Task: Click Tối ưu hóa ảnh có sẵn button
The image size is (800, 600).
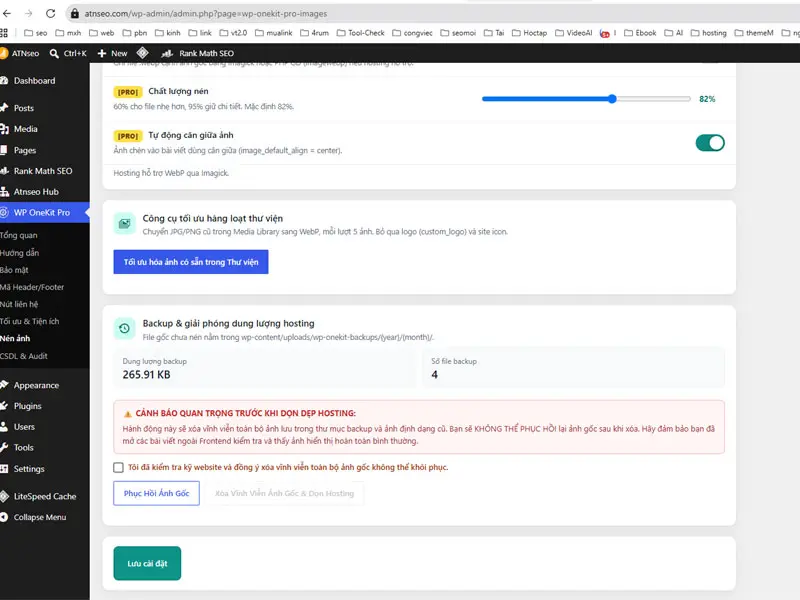Action: coord(191,262)
